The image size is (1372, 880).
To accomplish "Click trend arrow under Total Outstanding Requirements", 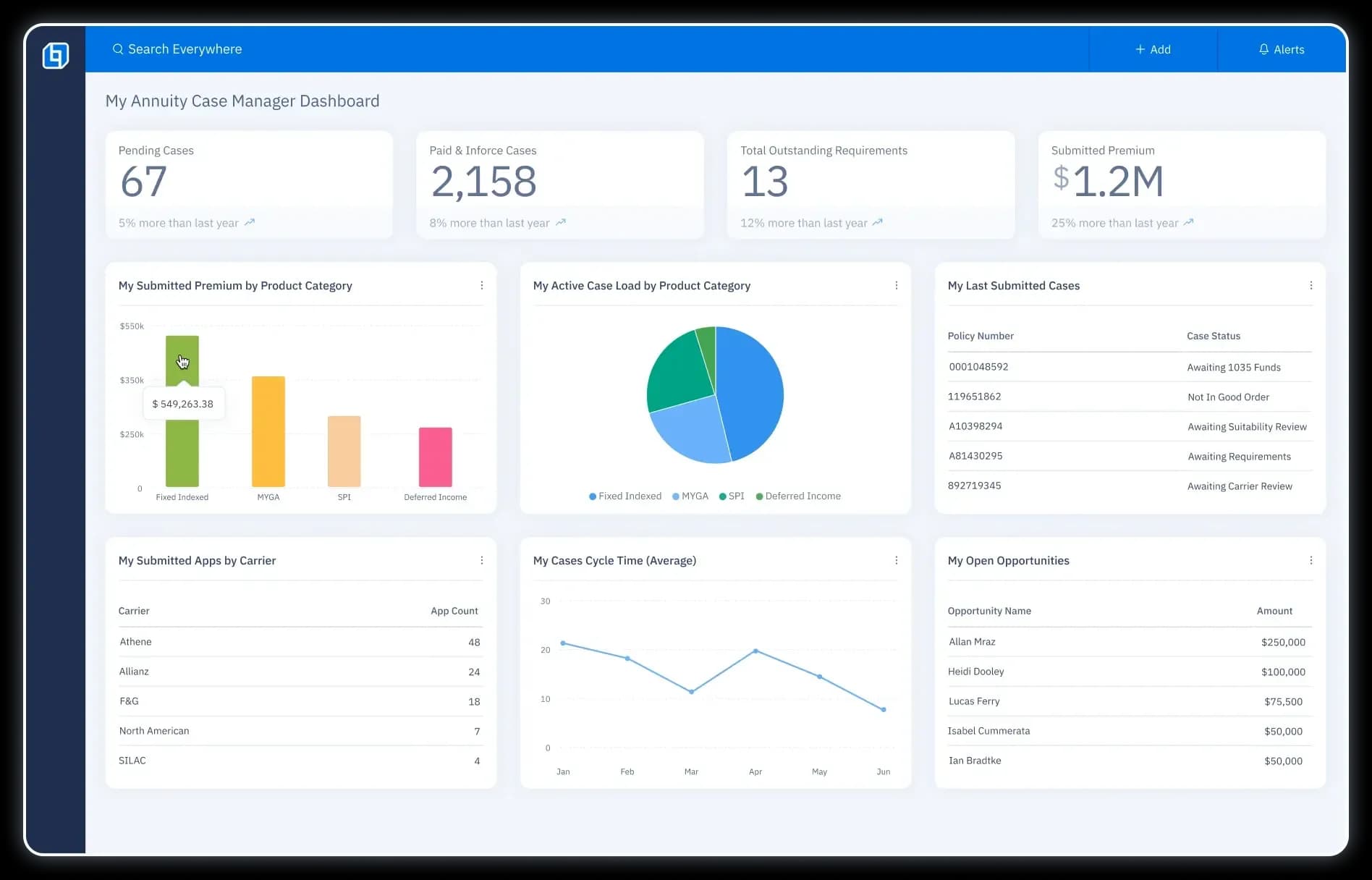I will pos(878,222).
